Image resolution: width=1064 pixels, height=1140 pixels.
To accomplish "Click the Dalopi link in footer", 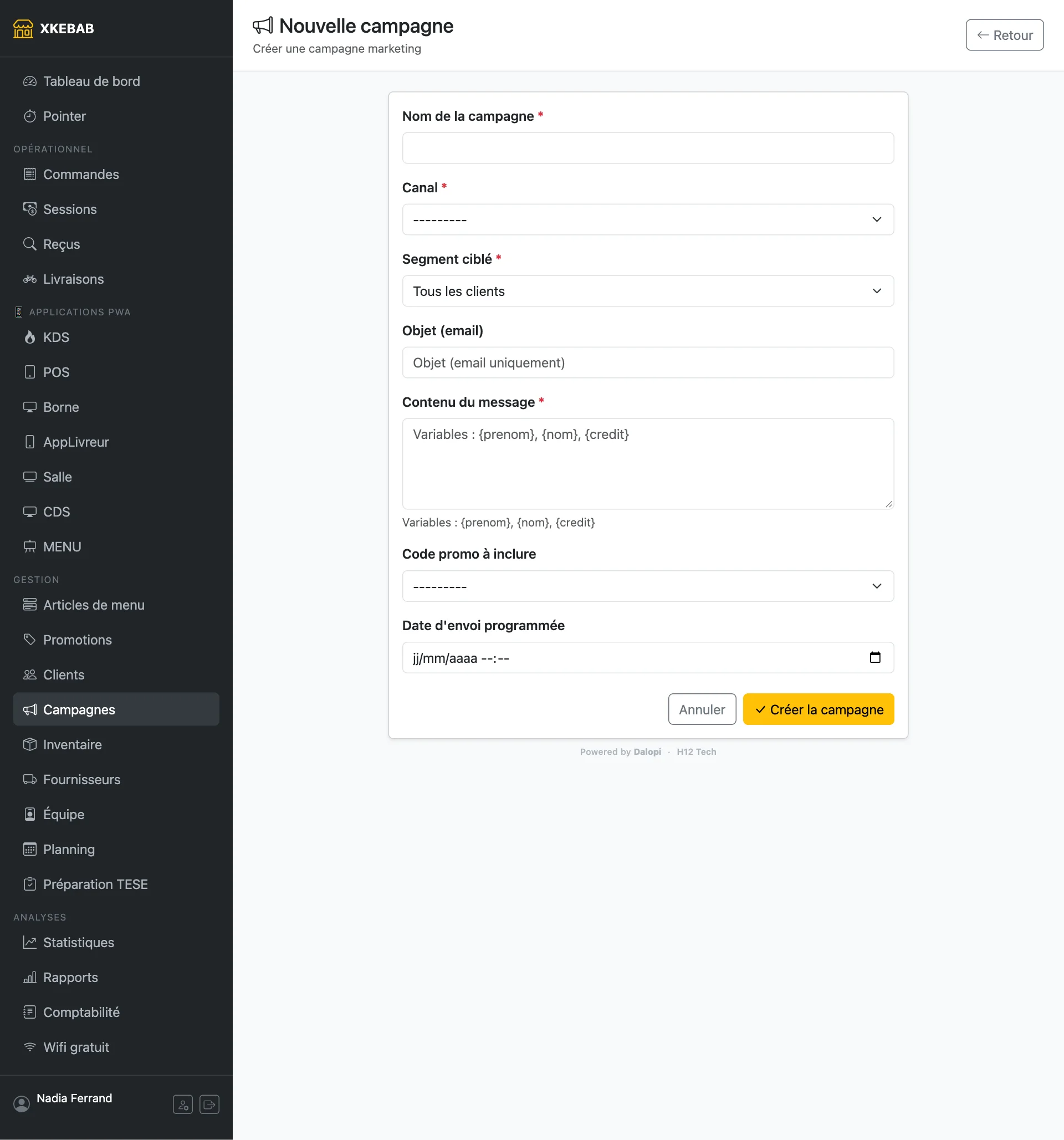I will pyautogui.click(x=647, y=752).
